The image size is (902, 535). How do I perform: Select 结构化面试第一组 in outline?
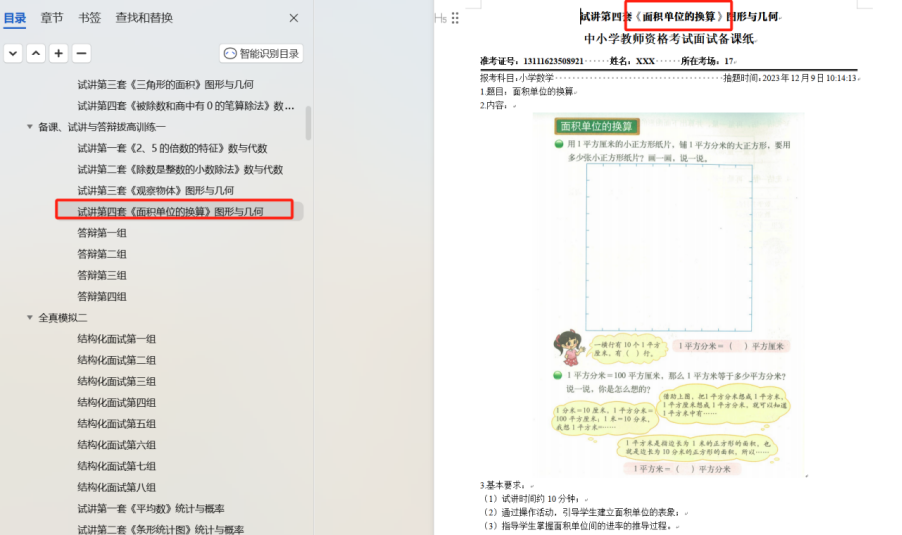pyautogui.click(x=117, y=339)
